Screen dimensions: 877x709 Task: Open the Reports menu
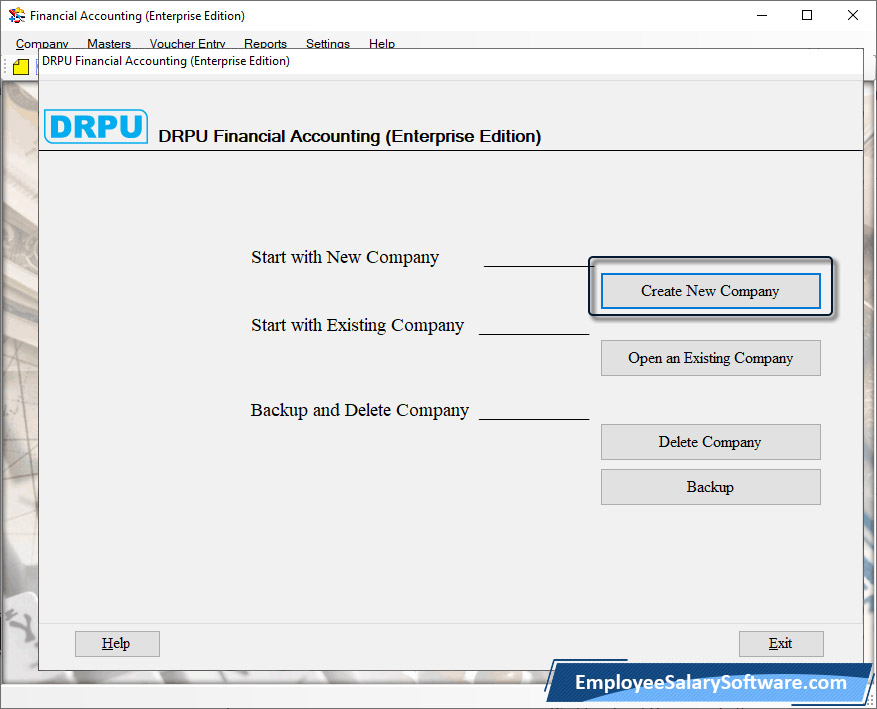click(x=265, y=44)
